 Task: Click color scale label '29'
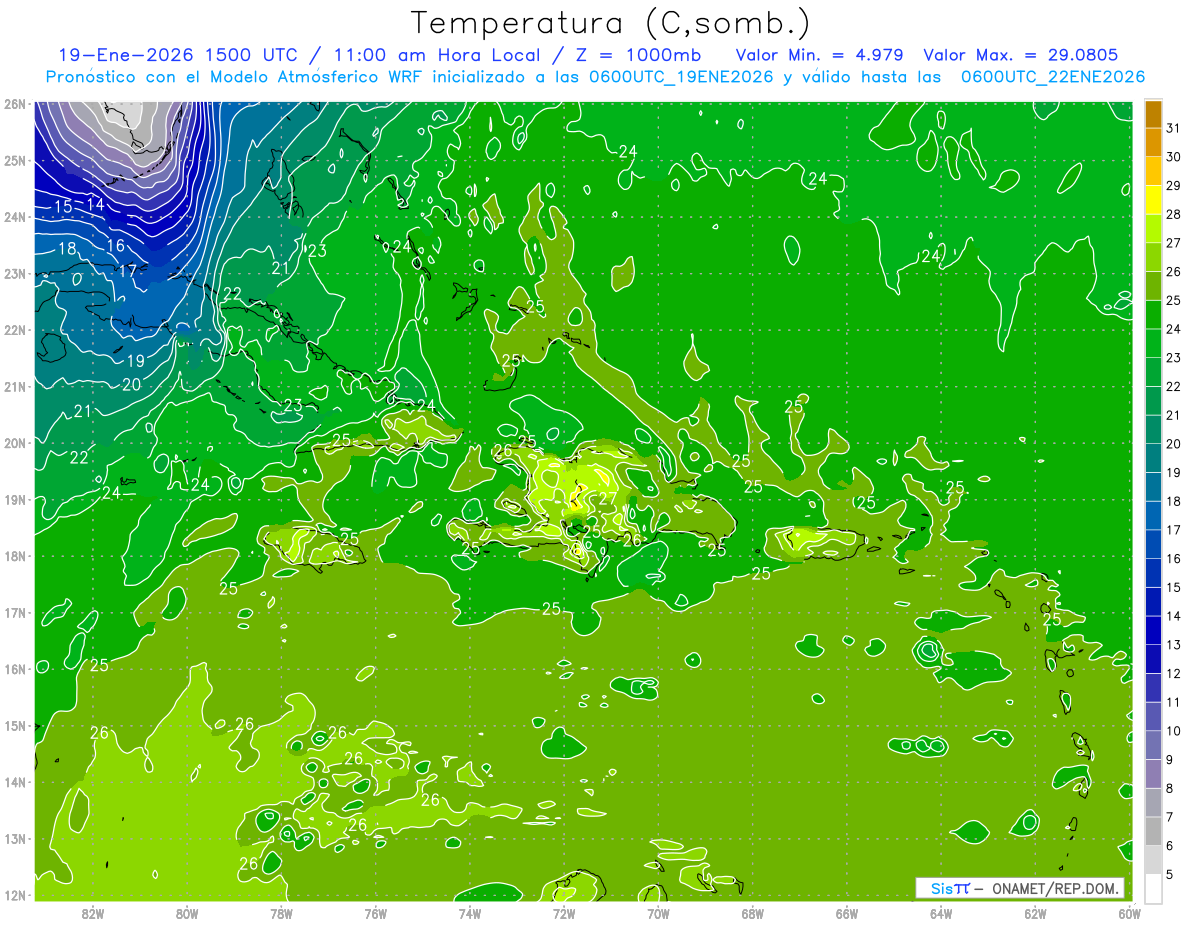point(1174,186)
